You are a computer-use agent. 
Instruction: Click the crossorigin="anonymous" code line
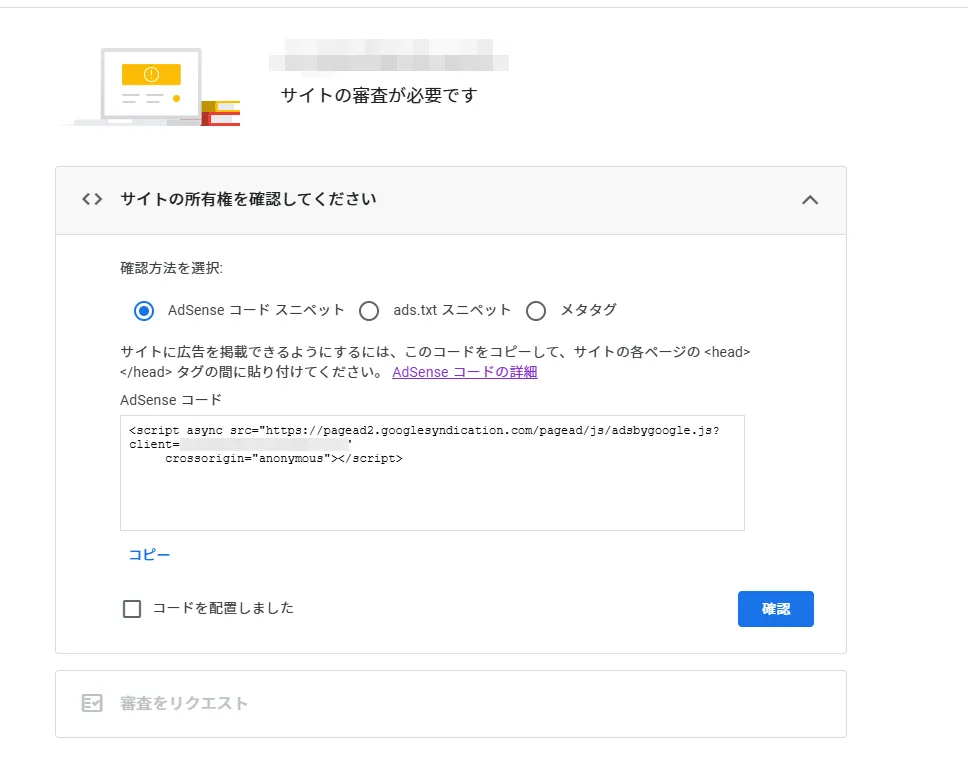tap(284, 458)
